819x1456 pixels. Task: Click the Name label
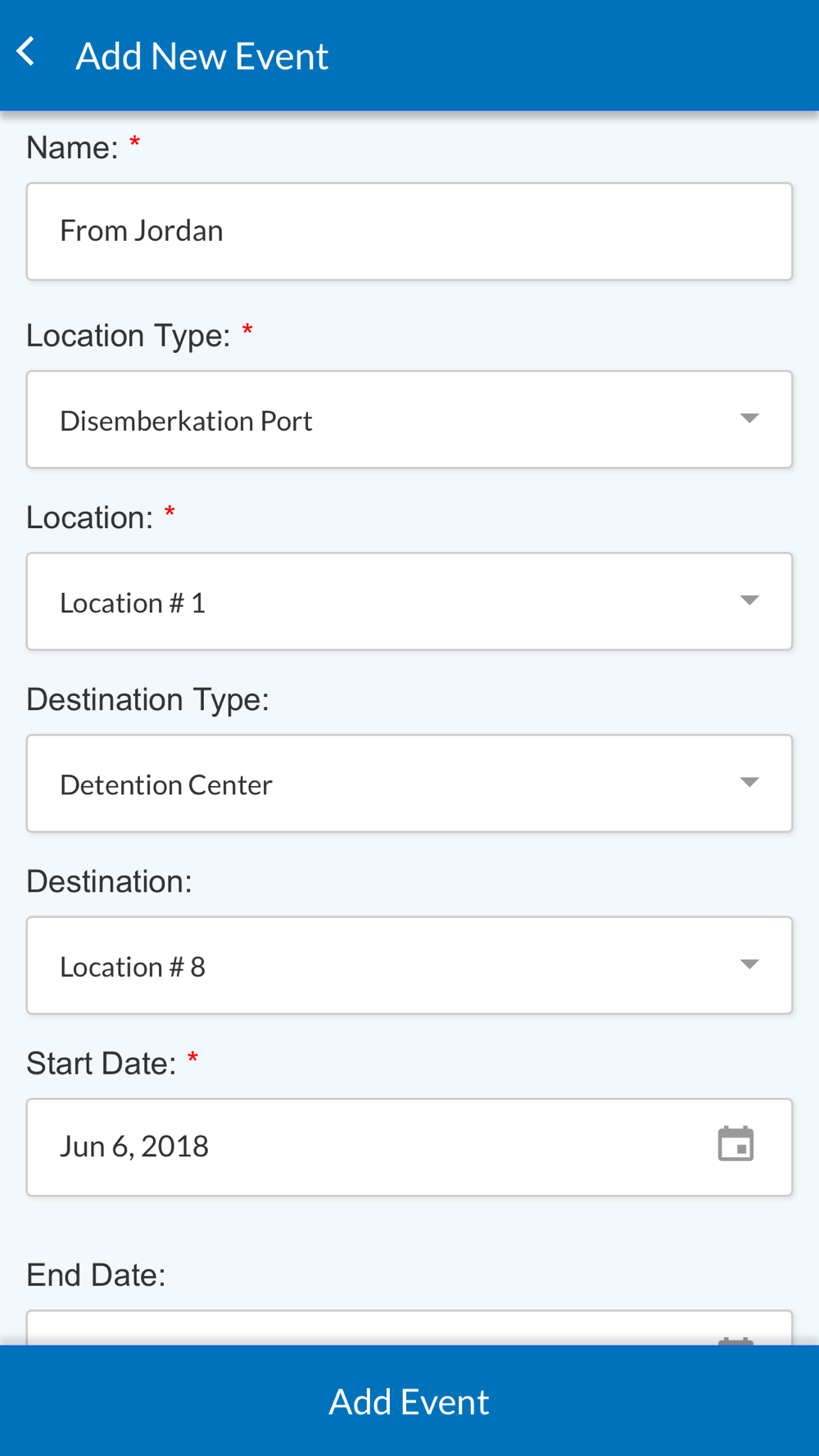click(72, 148)
